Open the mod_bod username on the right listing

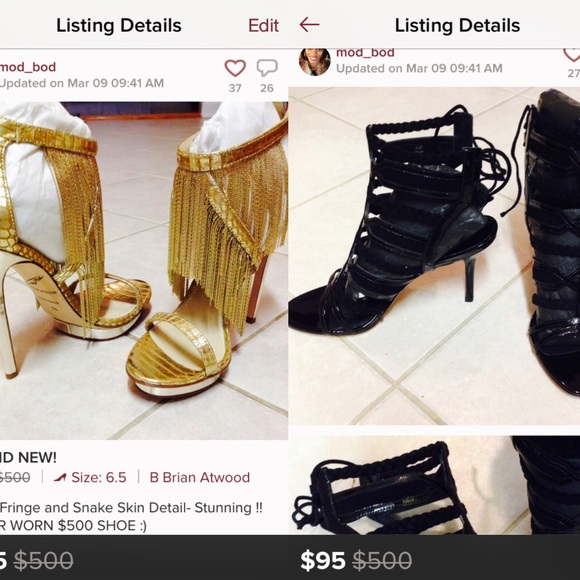(x=365, y=53)
